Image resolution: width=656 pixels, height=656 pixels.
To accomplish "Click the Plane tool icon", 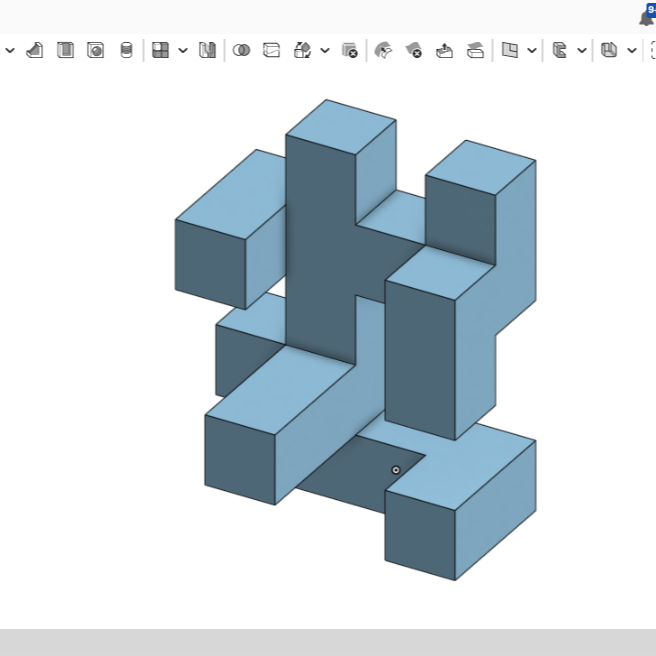I will 509,50.
